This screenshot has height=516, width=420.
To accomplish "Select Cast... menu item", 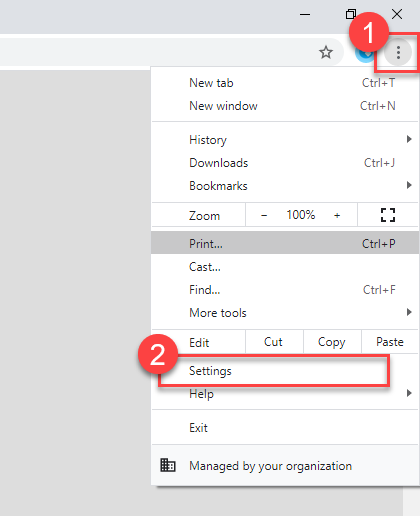I will coord(285,267).
